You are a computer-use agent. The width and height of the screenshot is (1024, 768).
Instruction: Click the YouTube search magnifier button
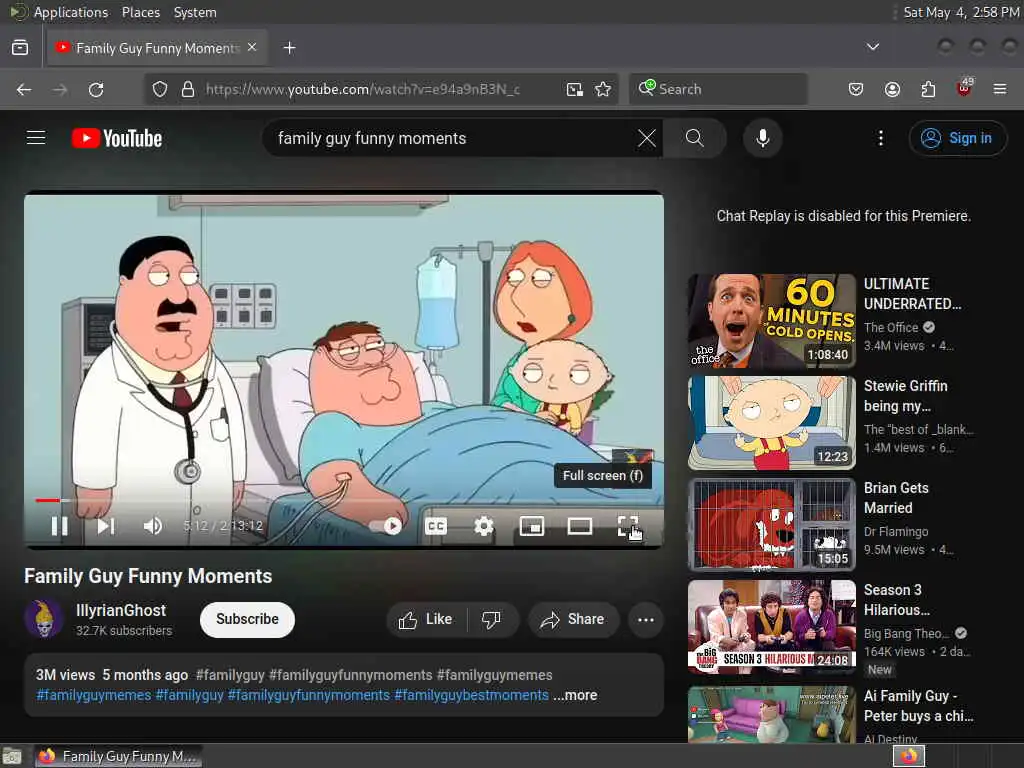[x=695, y=138]
